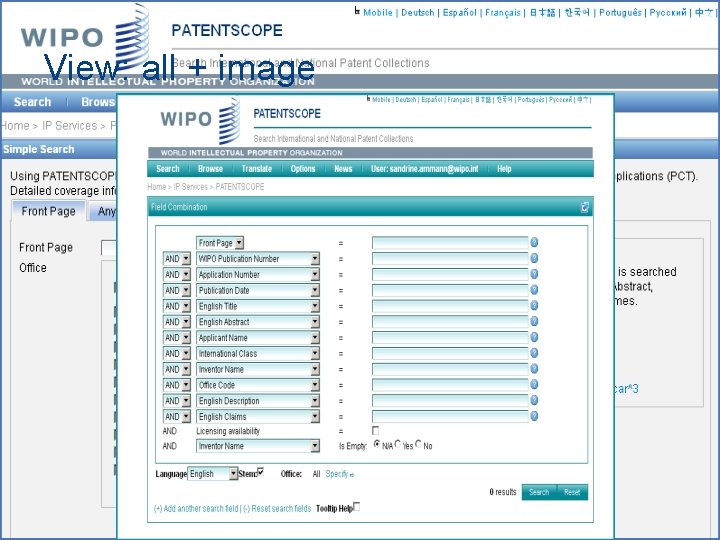Image resolution: width=720 pixels, height=540 pixels.
Task: Open the Inventor Name dropdown in Is Empty row
Action: click(x=258, y=446)
